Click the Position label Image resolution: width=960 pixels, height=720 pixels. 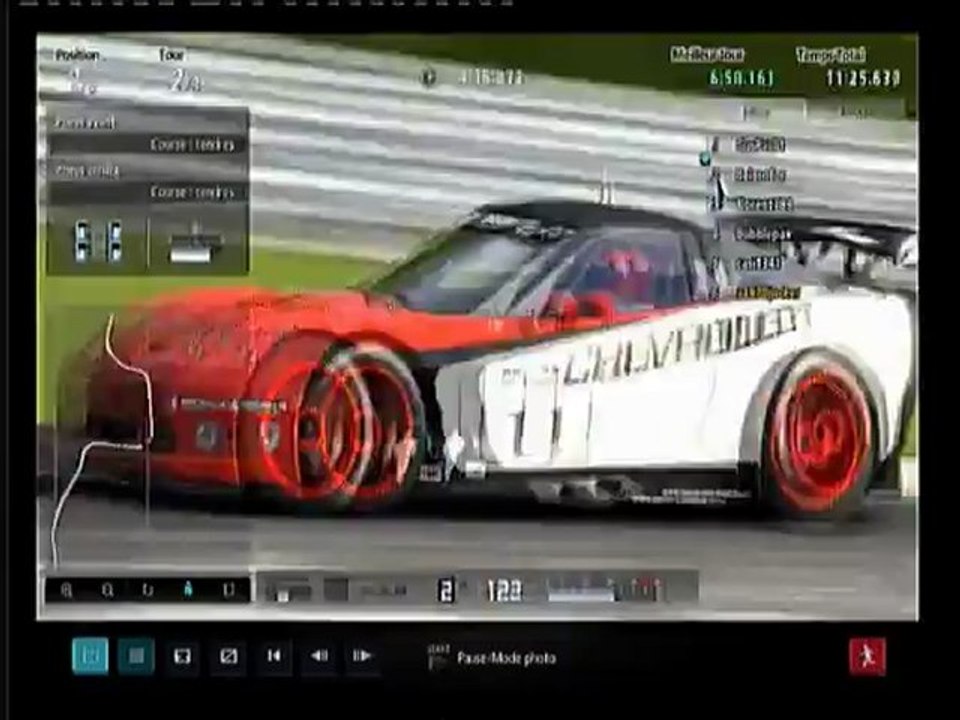tap(77, 56)
